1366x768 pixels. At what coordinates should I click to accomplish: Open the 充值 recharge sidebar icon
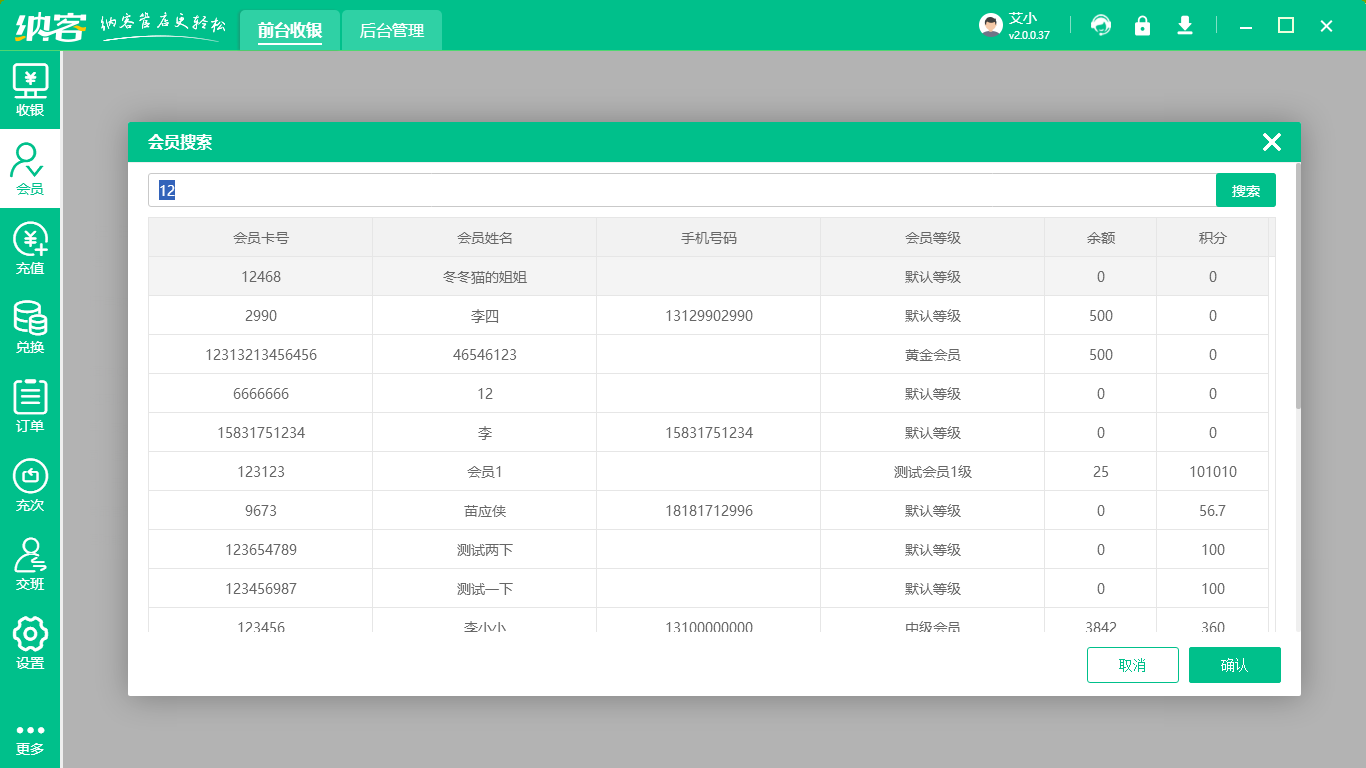(30, 248)
